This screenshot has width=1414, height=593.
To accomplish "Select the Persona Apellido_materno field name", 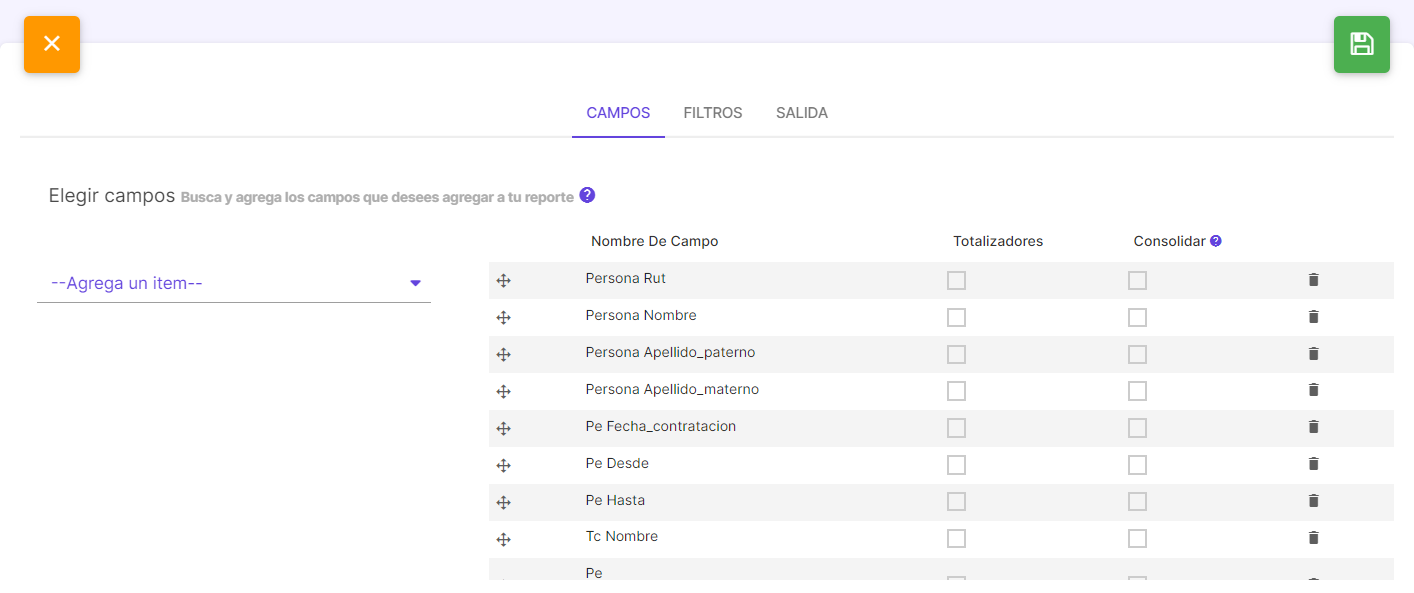I will [x=672, y=389].
